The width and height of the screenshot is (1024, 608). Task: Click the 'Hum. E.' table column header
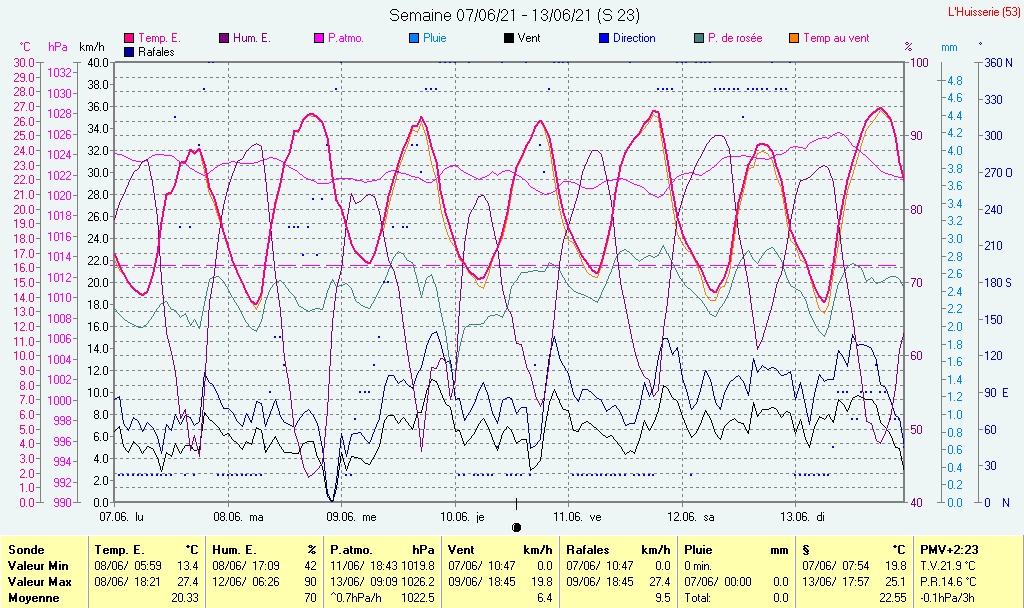tap(234, 550)
